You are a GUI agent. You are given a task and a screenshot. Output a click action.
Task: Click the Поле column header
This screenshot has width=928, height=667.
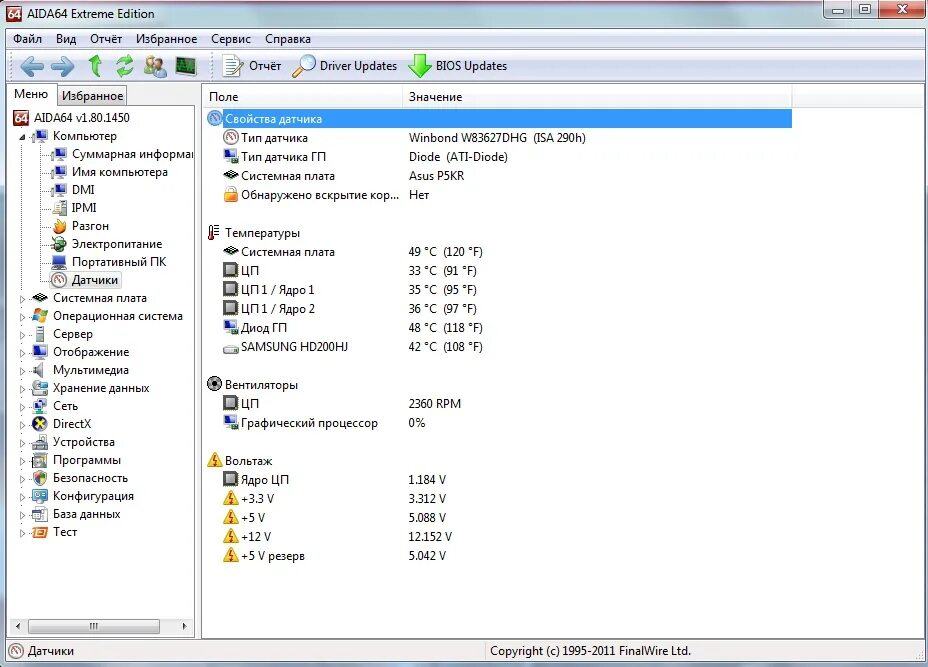[302, 96]
